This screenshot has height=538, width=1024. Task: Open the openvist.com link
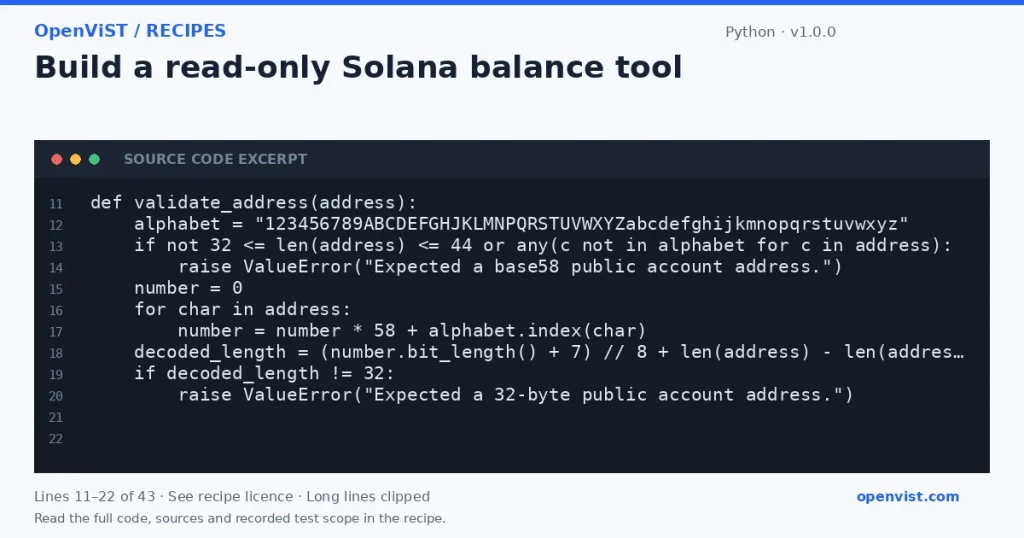click(908, 497)
